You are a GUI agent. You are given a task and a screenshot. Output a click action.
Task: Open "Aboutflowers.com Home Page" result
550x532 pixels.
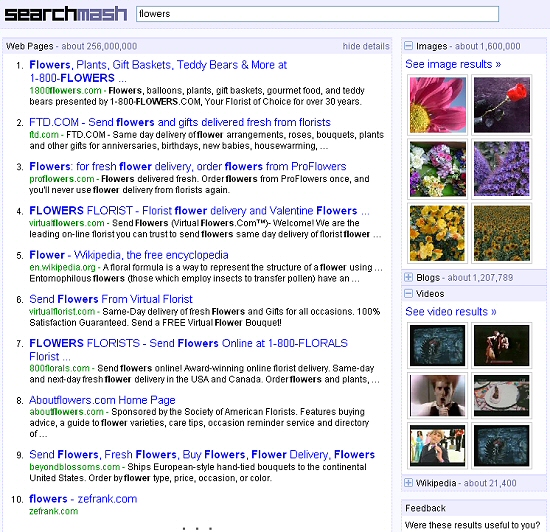click(x=102, y=400)
